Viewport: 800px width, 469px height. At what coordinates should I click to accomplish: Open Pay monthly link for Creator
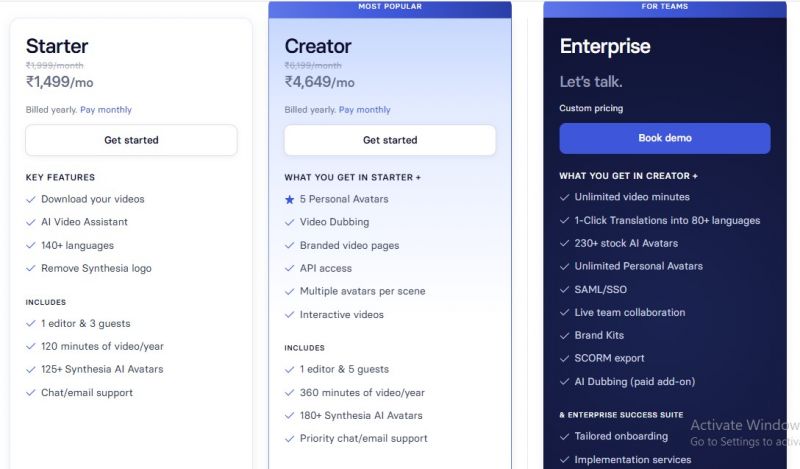[364, 110]
